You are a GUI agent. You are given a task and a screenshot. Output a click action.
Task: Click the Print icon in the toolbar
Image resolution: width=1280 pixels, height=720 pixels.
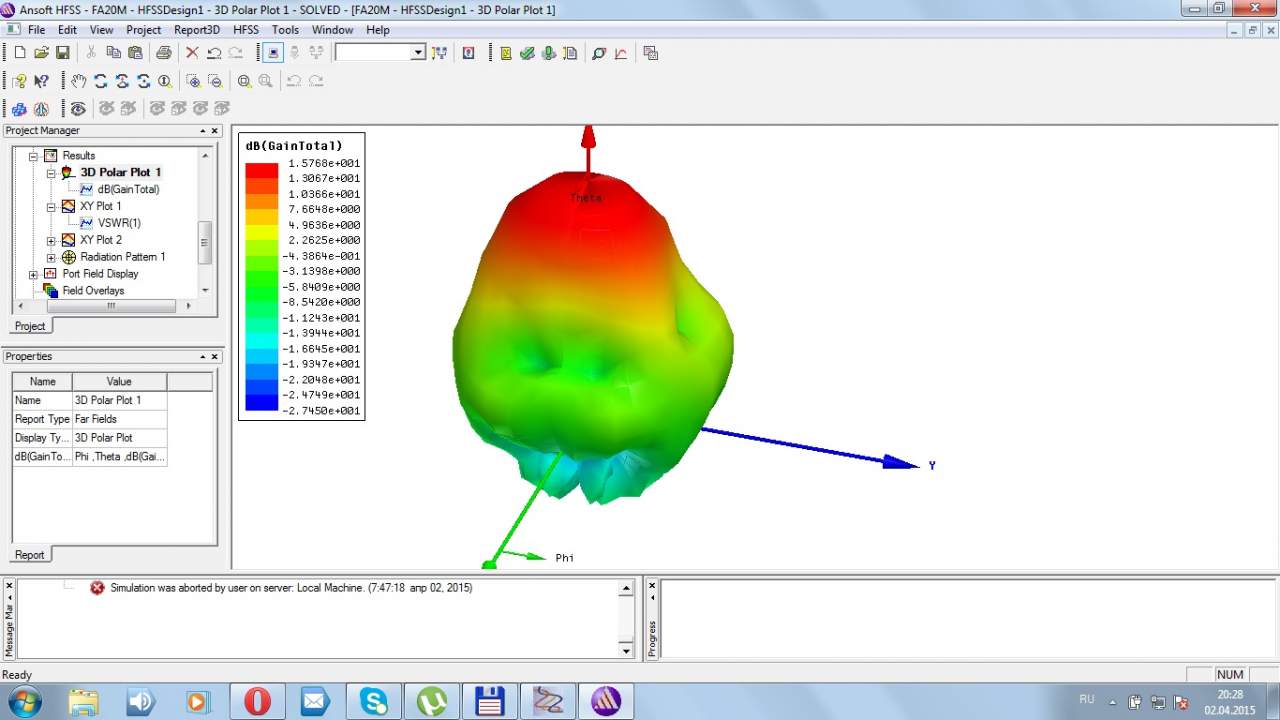point(163,53)
